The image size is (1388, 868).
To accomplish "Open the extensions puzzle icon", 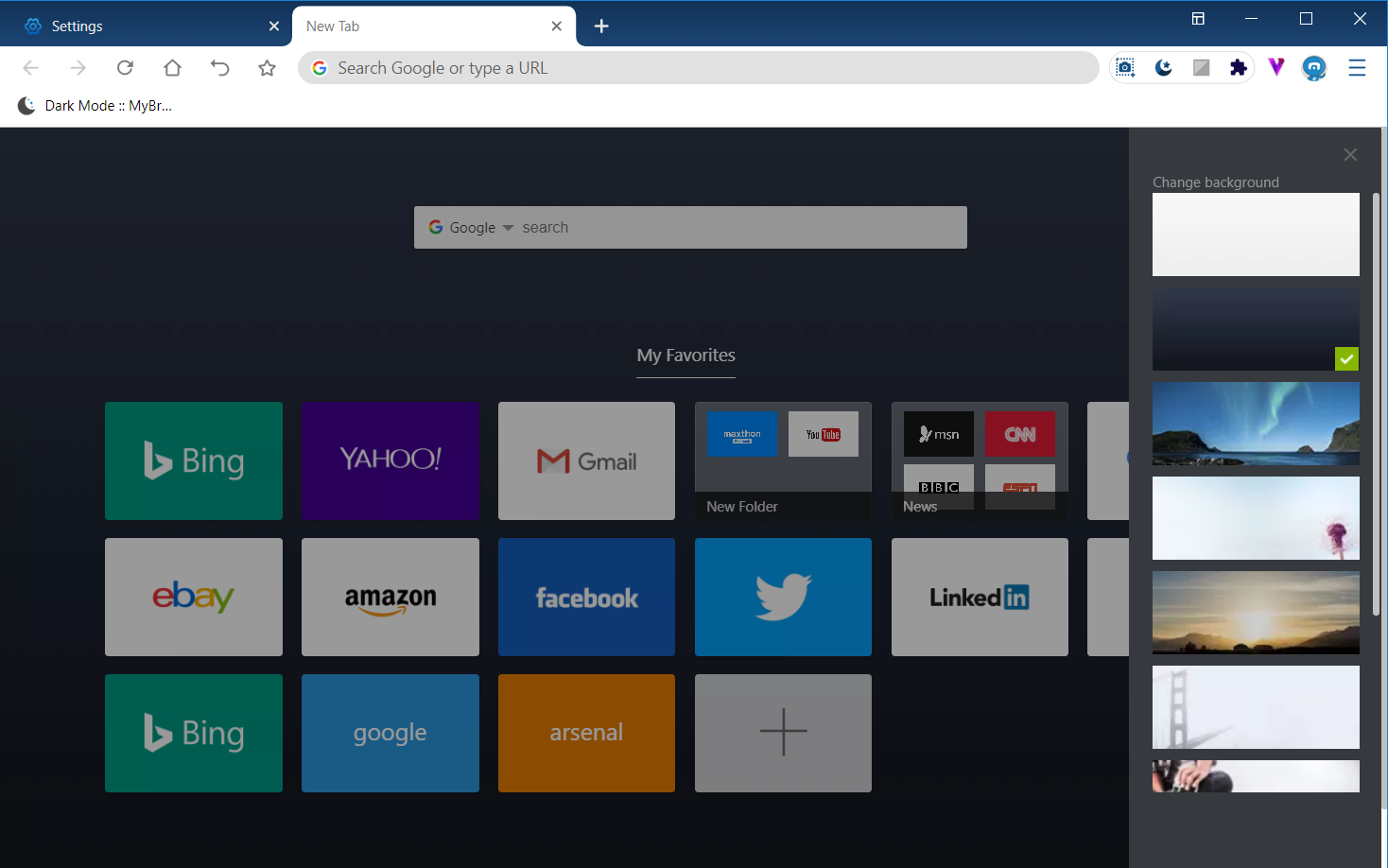I will (1239, 67).
